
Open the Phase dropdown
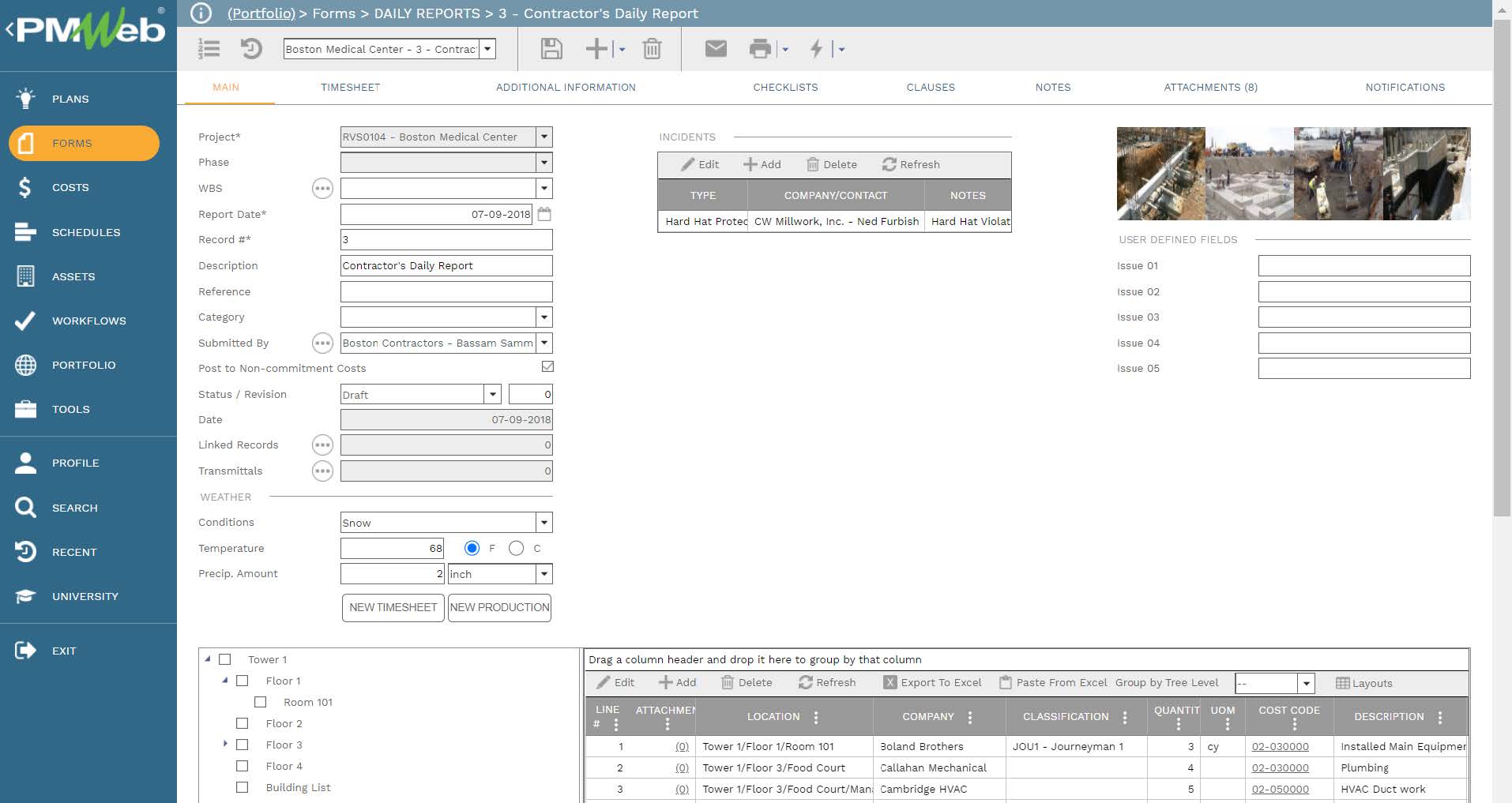[x=544, y=163]
